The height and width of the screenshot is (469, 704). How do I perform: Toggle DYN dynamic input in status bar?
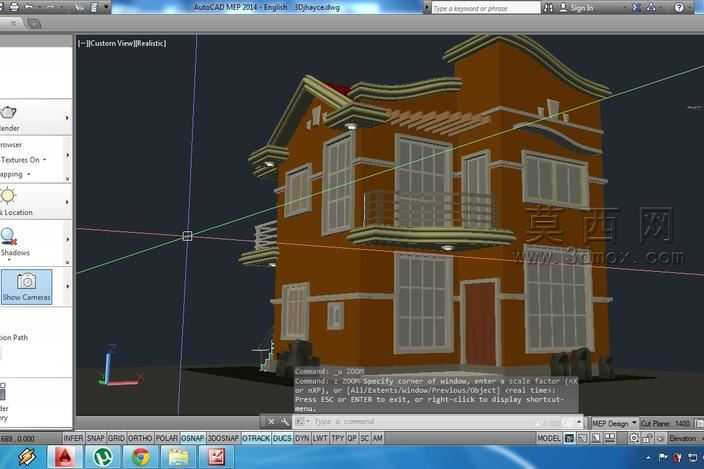pos(302,438)
